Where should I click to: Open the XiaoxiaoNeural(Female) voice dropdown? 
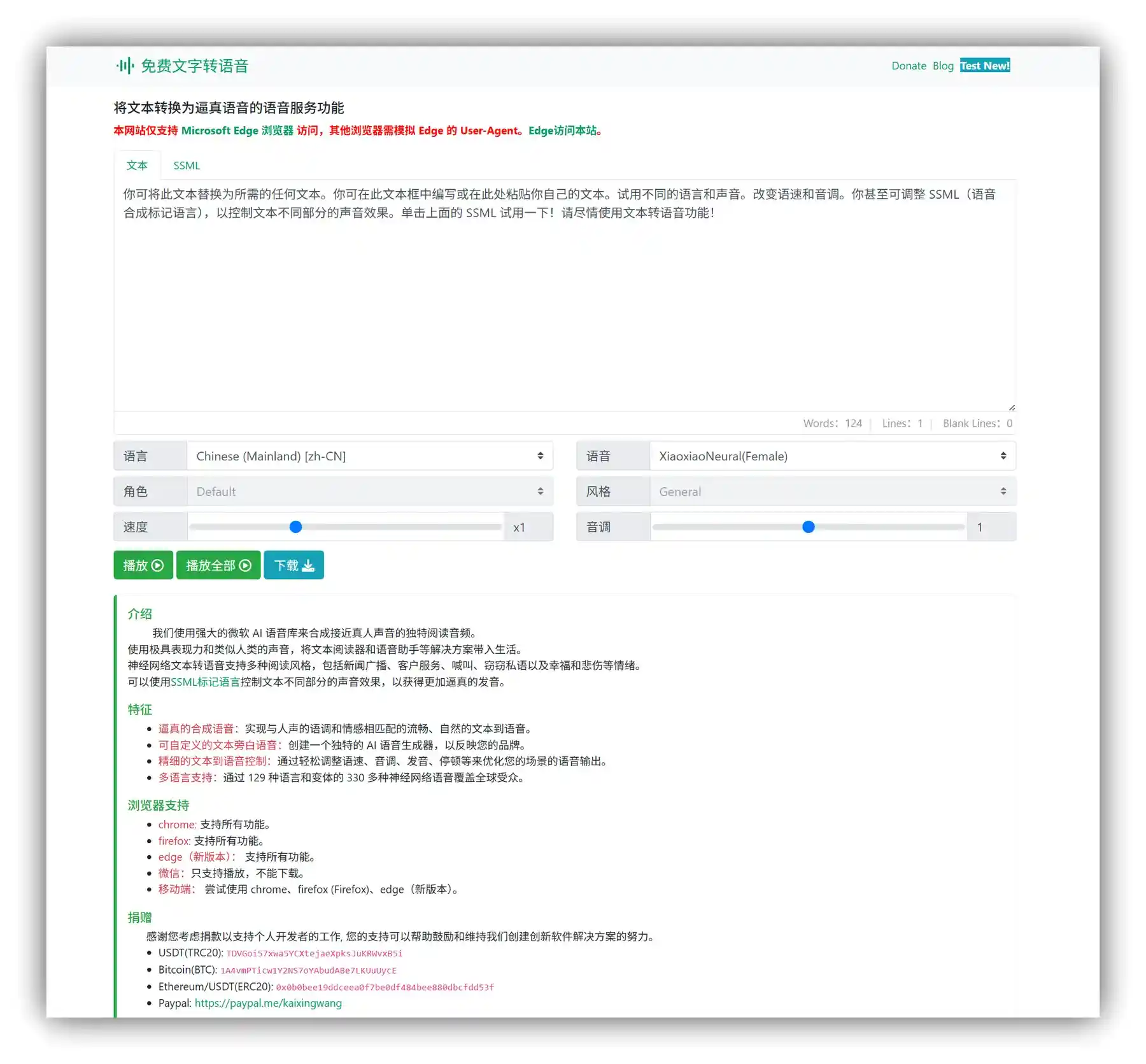coord(832,456)
